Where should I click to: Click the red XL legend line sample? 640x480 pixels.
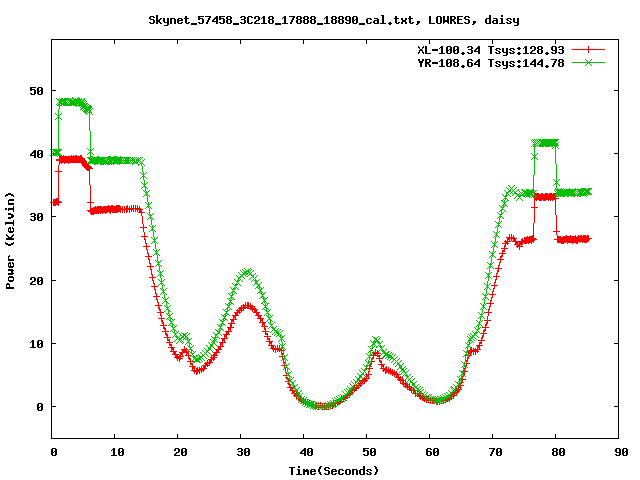coord(588,50)
